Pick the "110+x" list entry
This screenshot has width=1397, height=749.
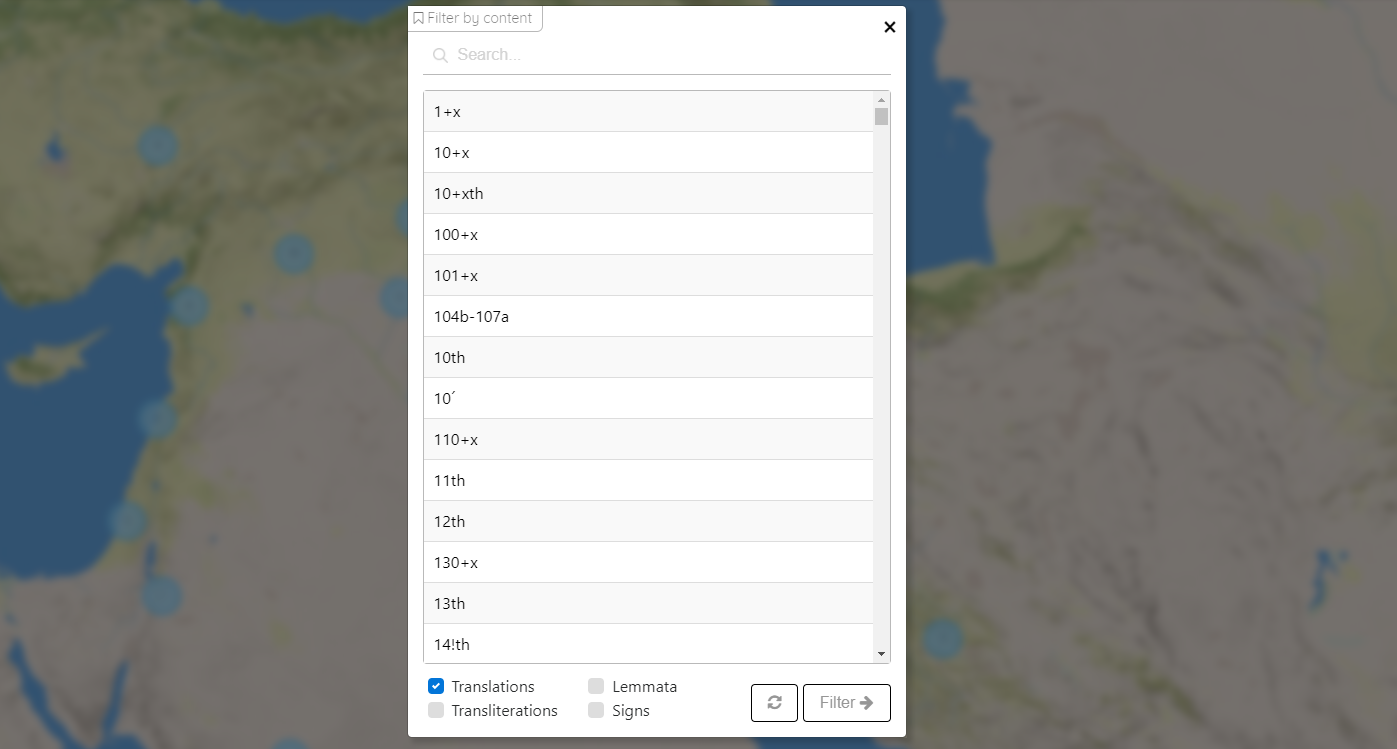coord(648,440)
